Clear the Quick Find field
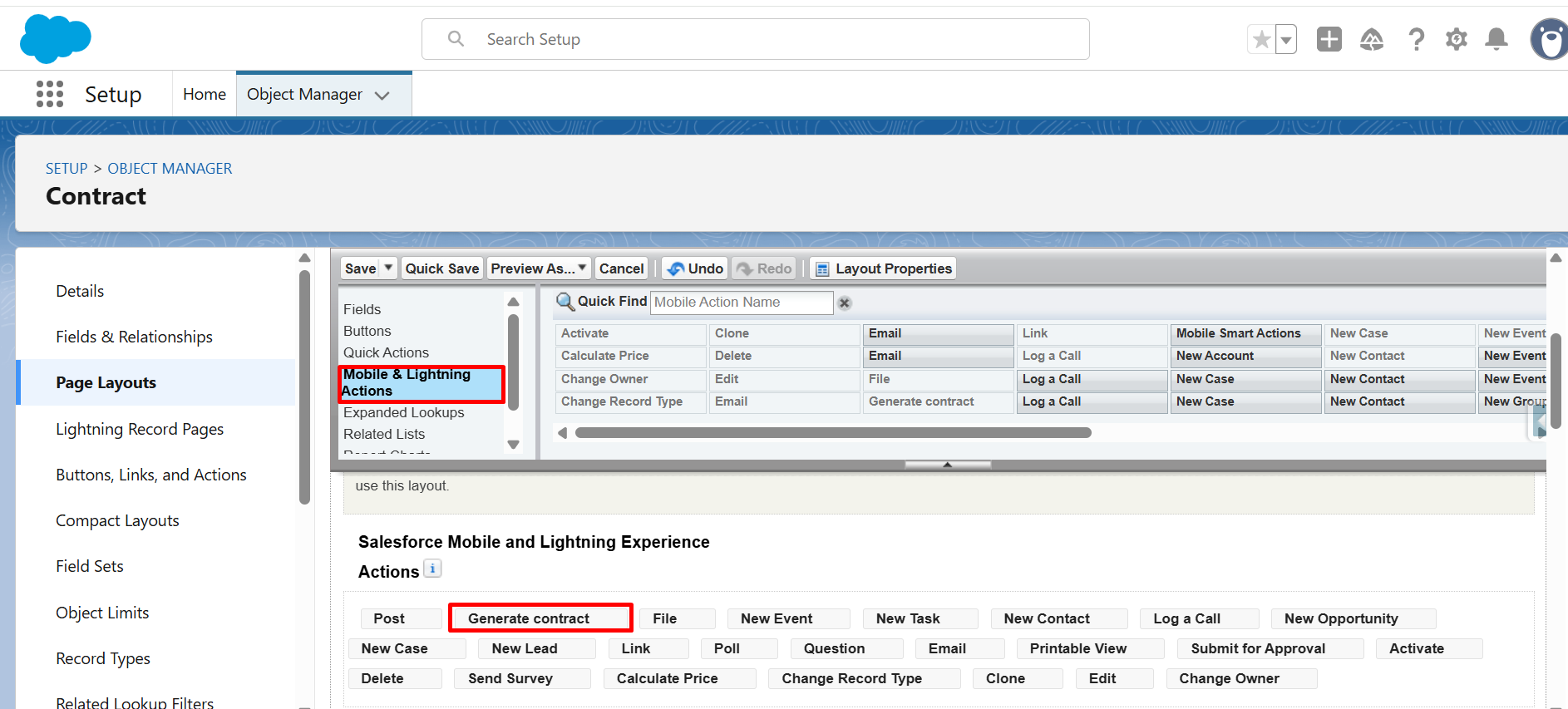 coord(844,303)
